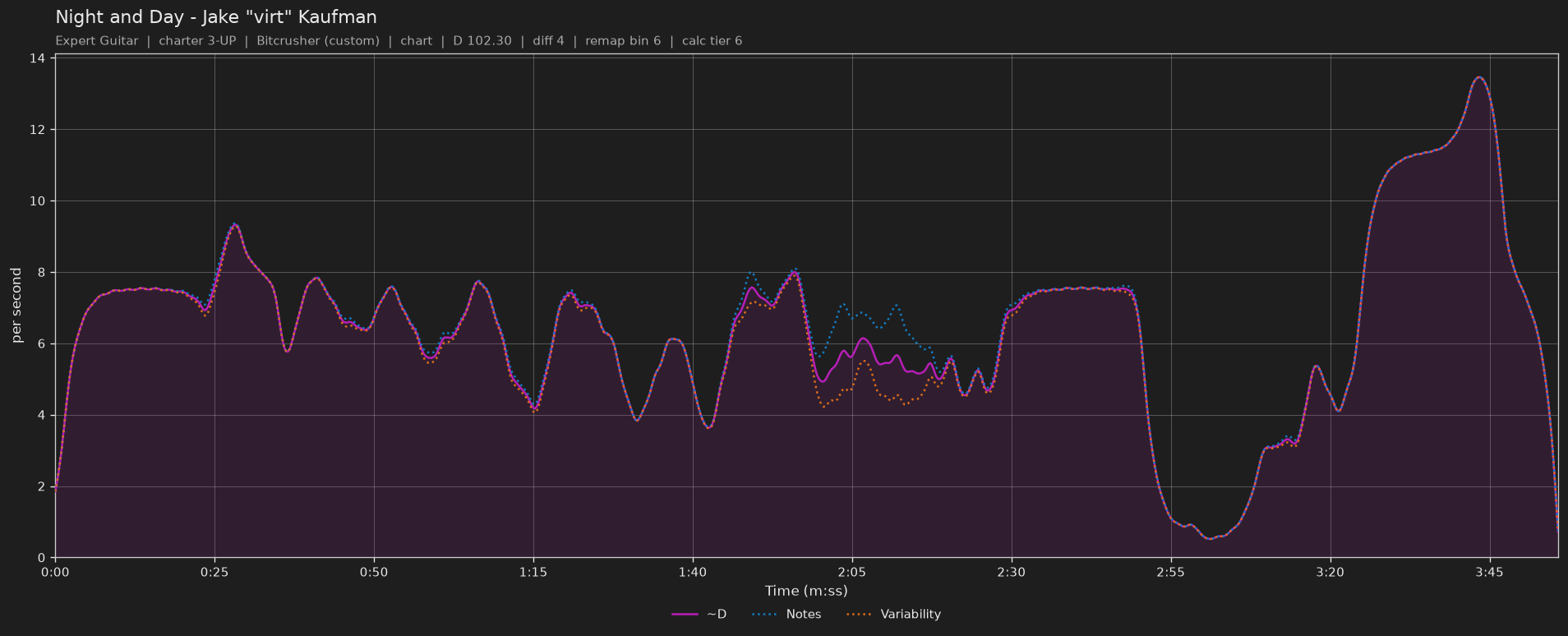Click the '14' y-axis tick label

tap(37, 58)
